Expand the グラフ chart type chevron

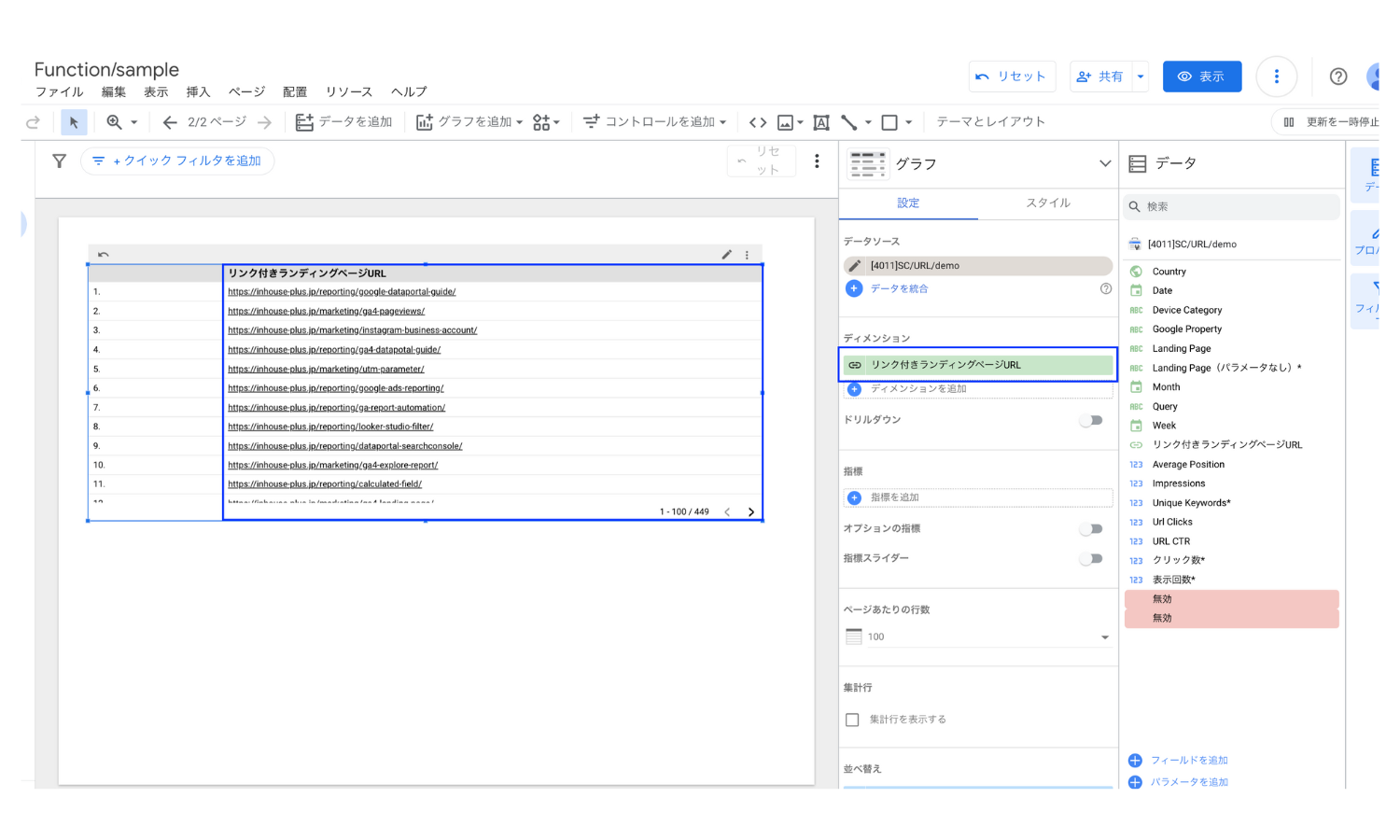pyautogui.click(x=1105, y=163)
